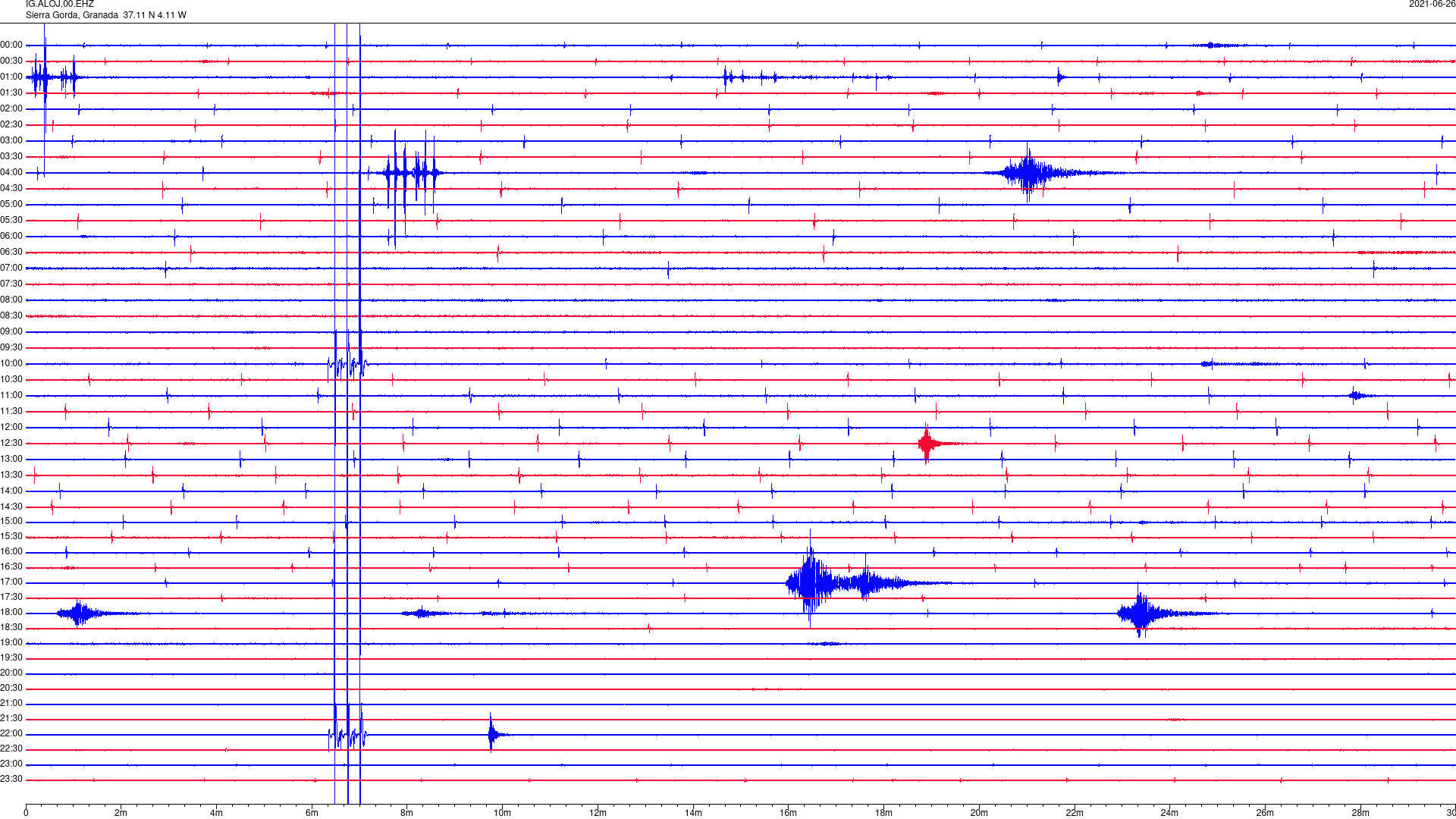Click the 00:30 time label
This screenshot has height=819, width=1456.
click(11, 61)
